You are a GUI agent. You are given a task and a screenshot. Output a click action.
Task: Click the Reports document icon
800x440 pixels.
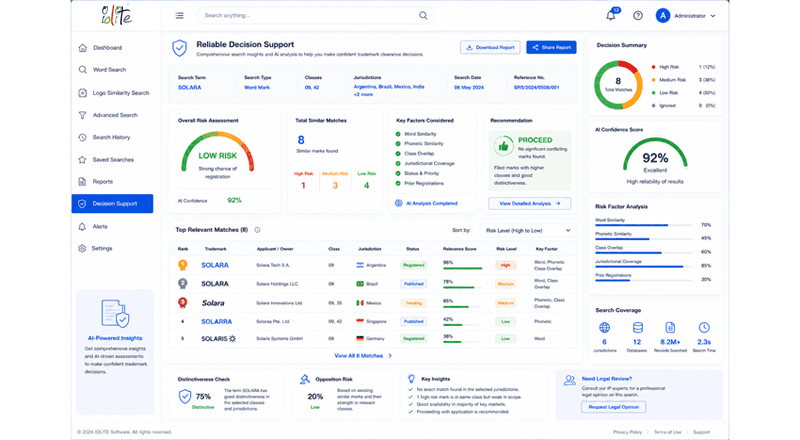tap(82, 182)
